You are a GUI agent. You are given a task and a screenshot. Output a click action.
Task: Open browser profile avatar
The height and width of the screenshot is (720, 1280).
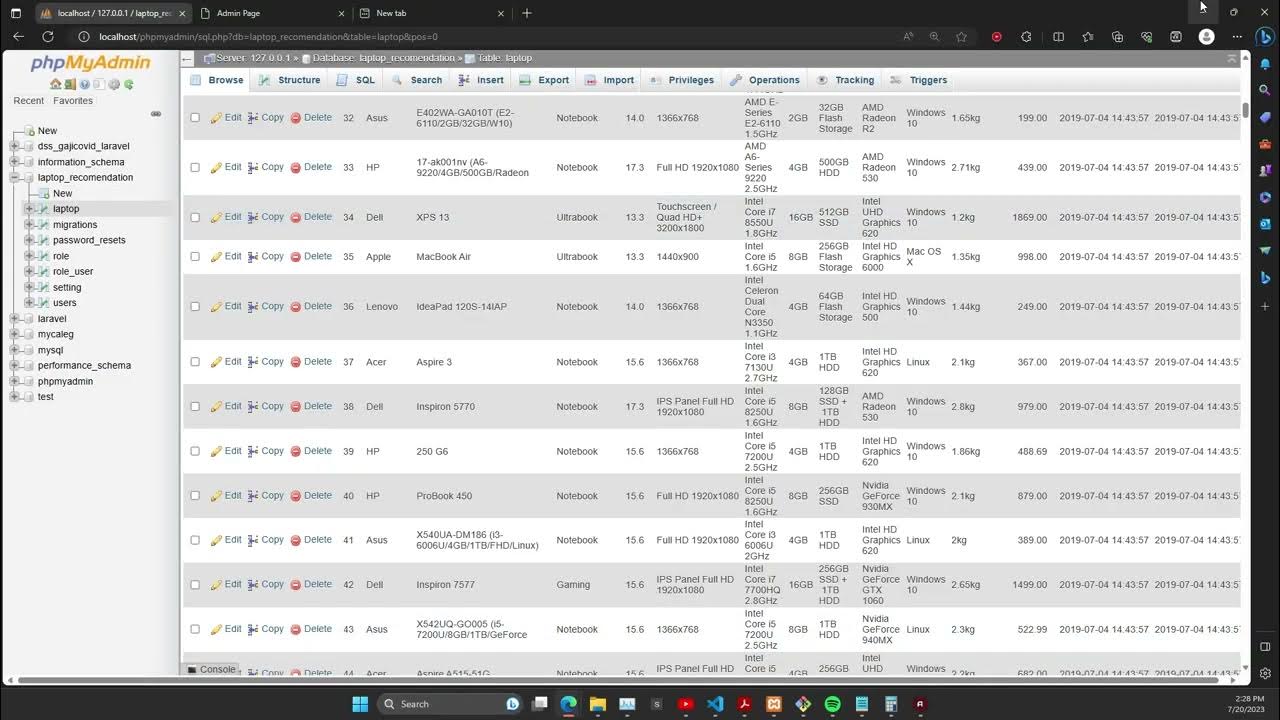(x=1207, y=36)
